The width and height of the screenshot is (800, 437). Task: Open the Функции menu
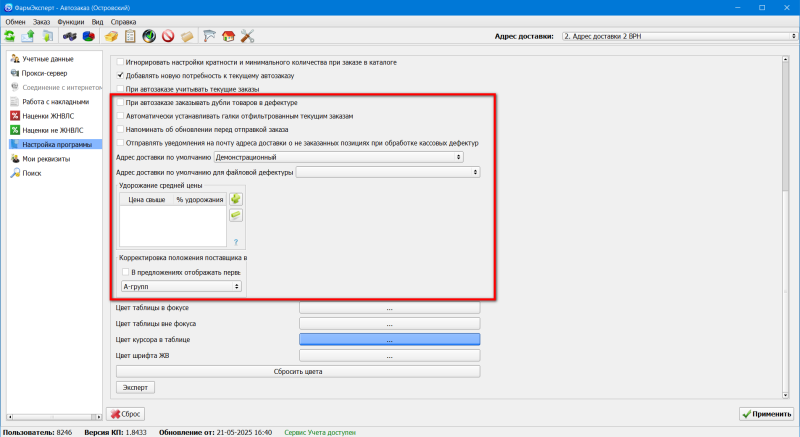pyautogui.click(x=70, y=22)
